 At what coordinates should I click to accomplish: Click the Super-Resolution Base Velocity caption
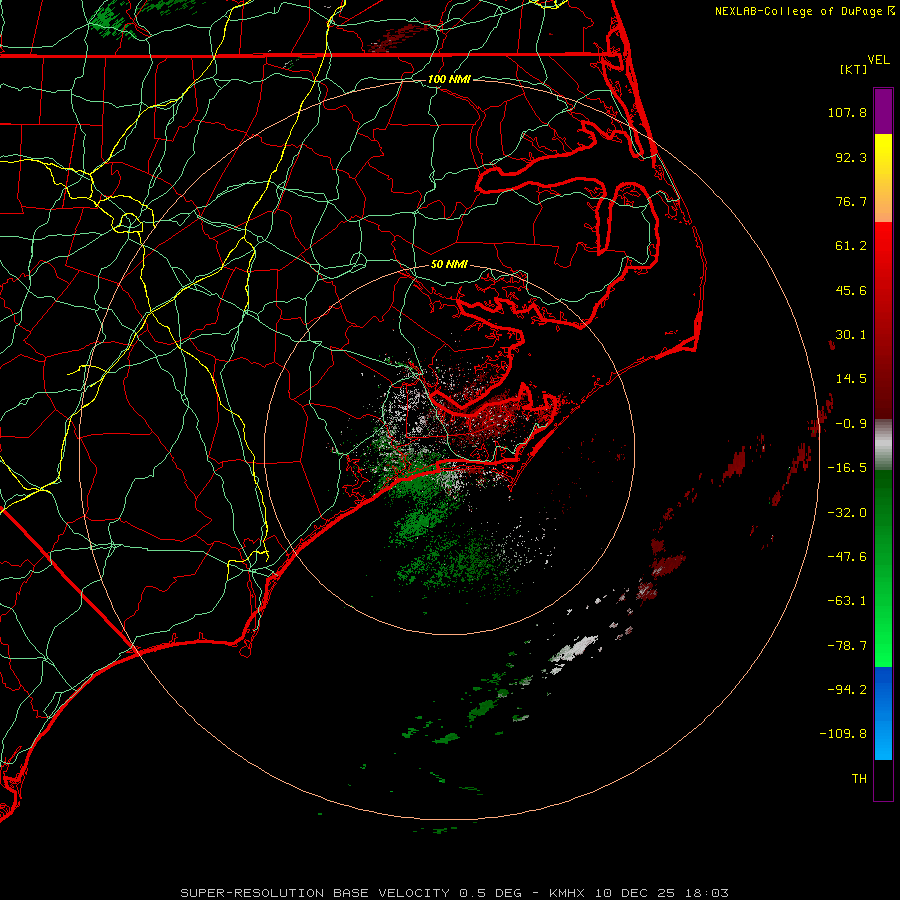click(x=455, y=893)
